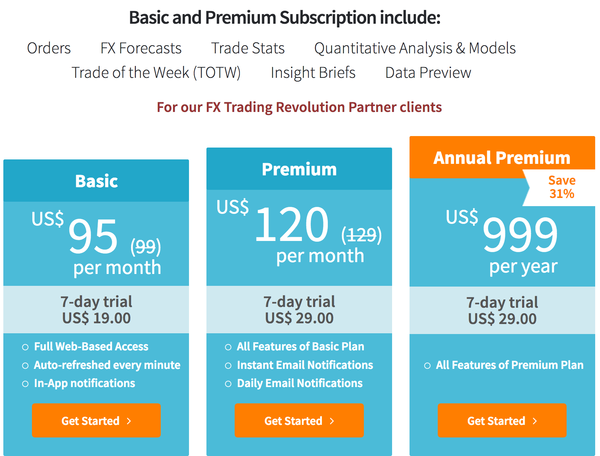
Task: Click the Insight Briefs label
Action: 313,73
